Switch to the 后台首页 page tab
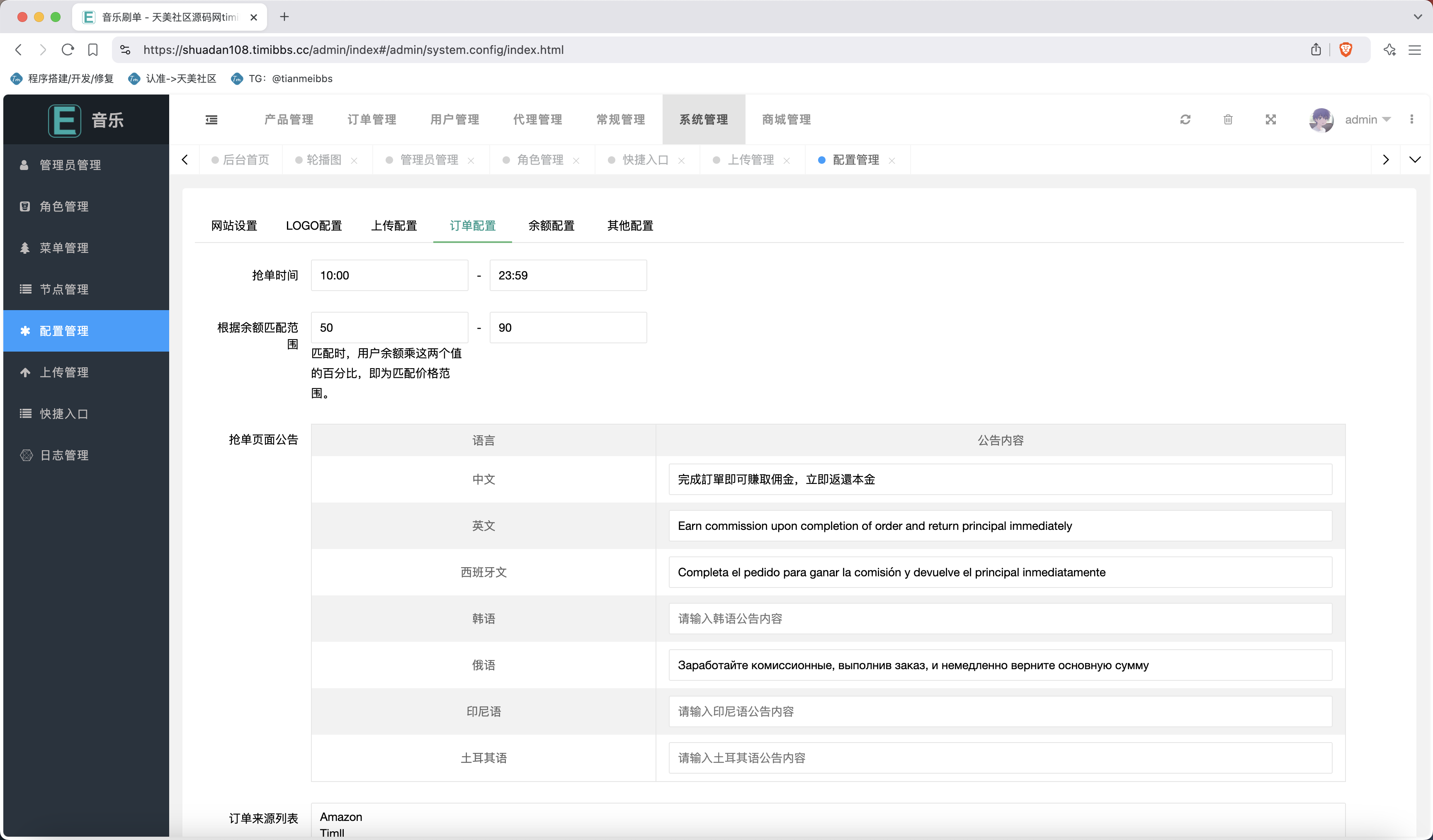This screenshot has height=840, width=1433. pos(240,160)
